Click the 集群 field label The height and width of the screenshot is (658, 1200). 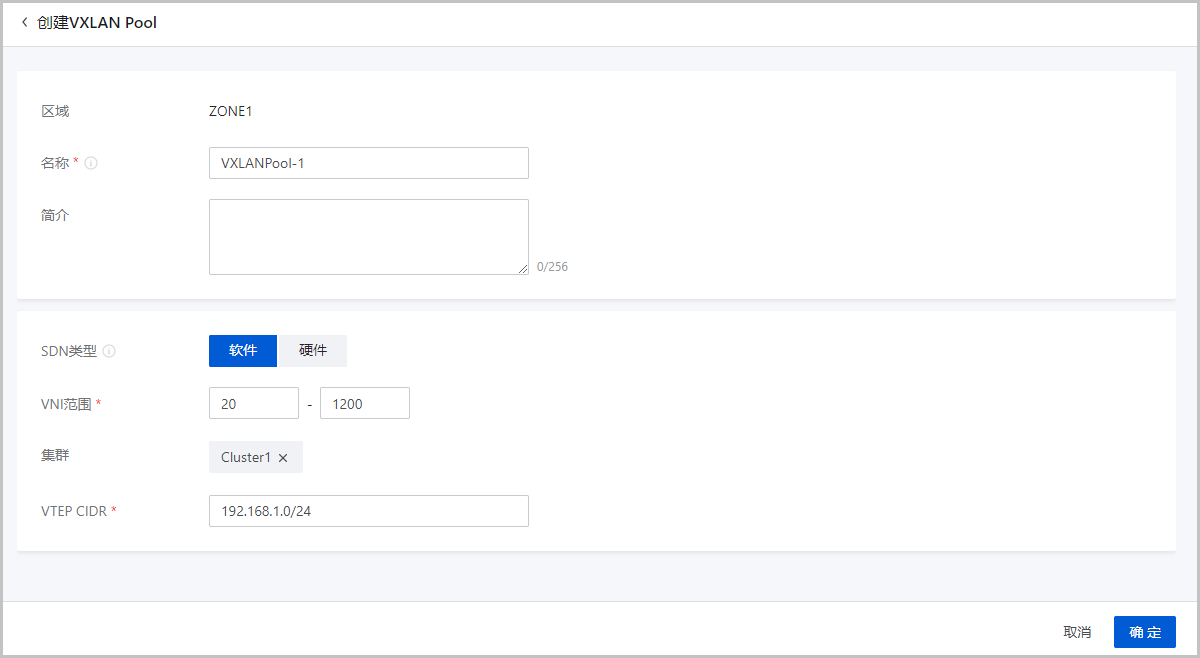click(55, 456)
